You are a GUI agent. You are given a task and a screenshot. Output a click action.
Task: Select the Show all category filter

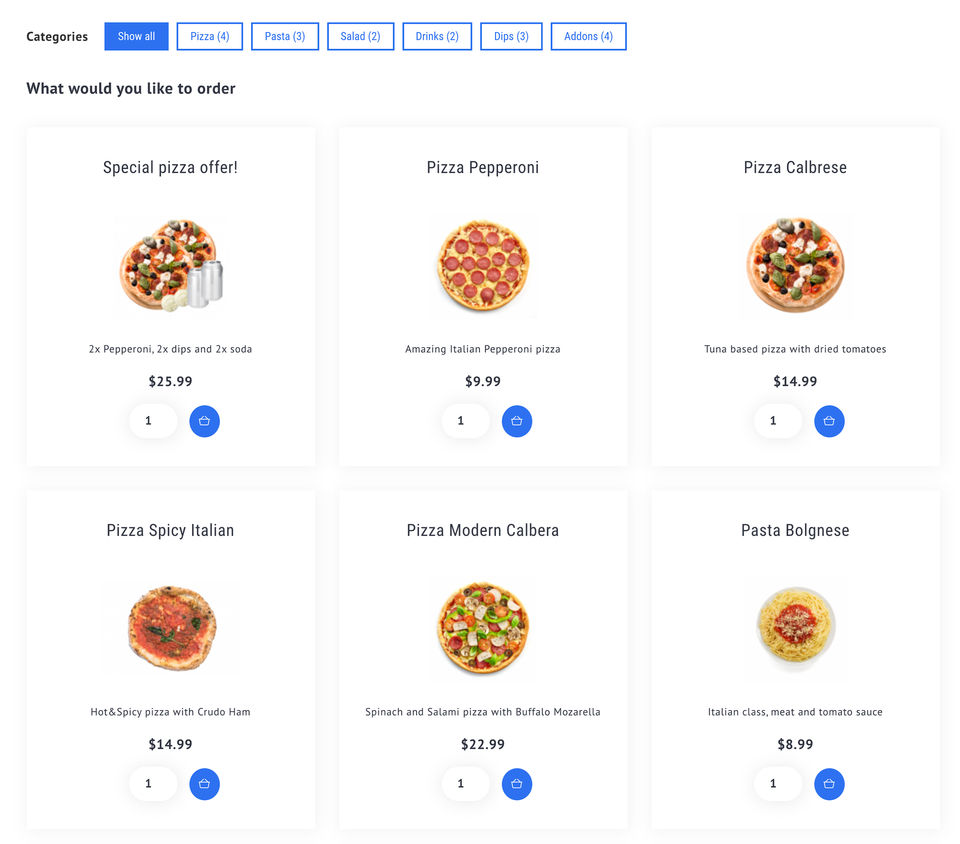(x=136, y=37)
